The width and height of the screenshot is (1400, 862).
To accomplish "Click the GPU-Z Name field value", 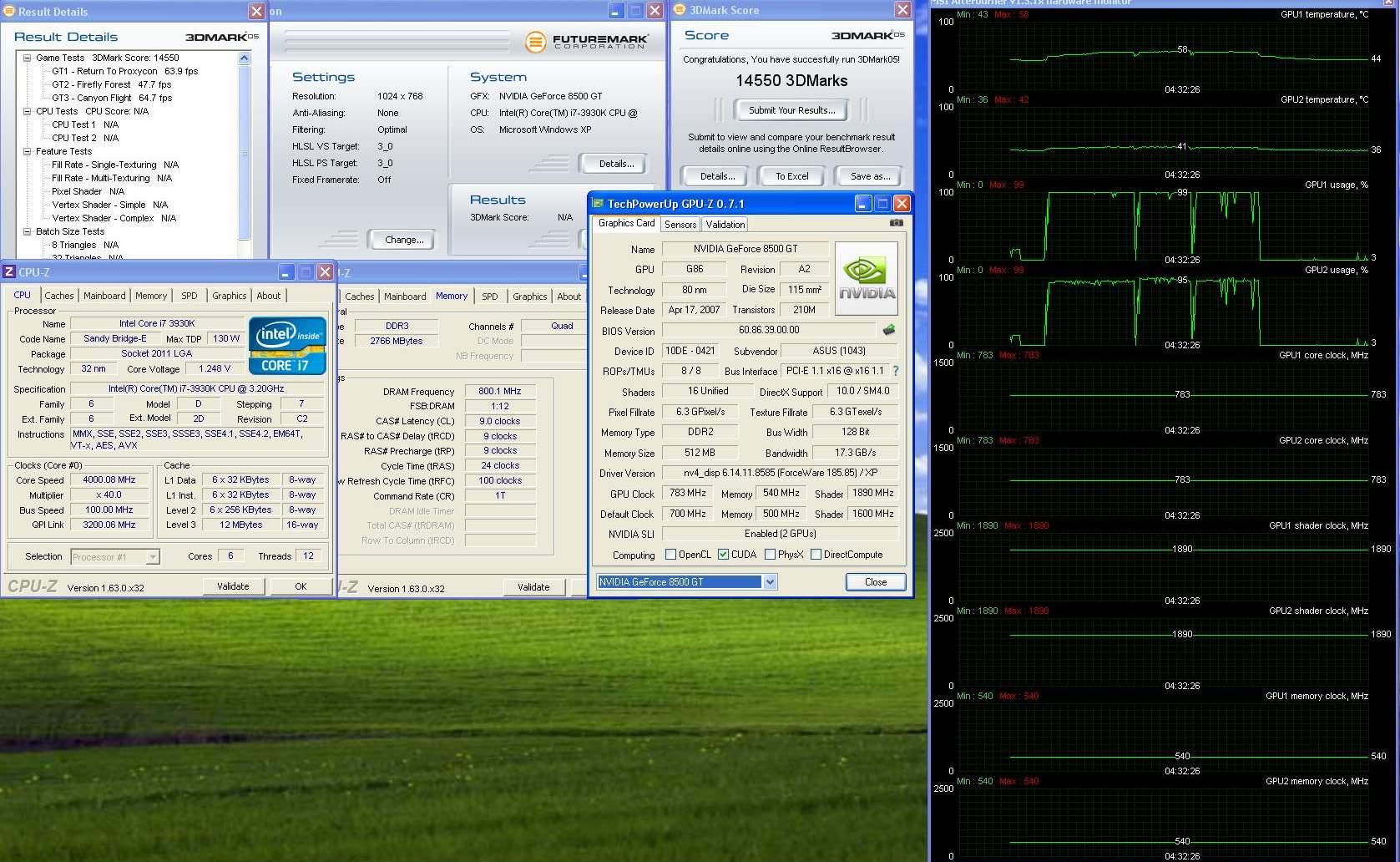I will (x=745, y=249).
